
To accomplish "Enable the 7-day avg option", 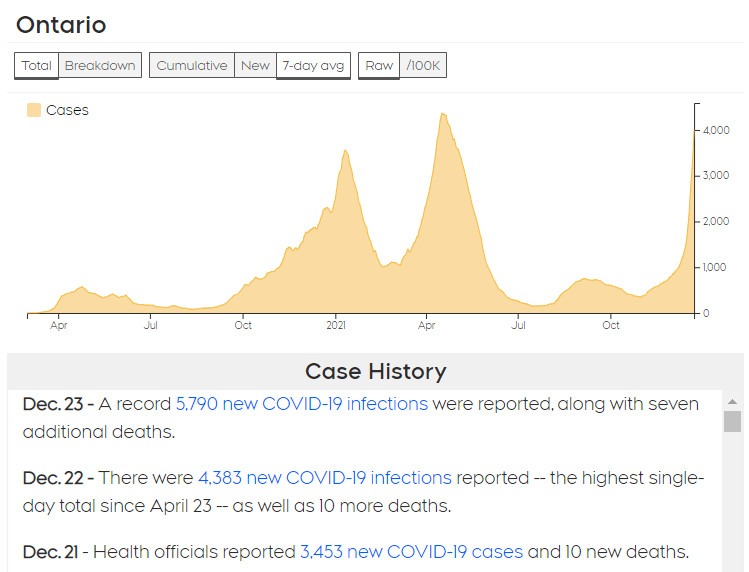I will coord(313,66).
